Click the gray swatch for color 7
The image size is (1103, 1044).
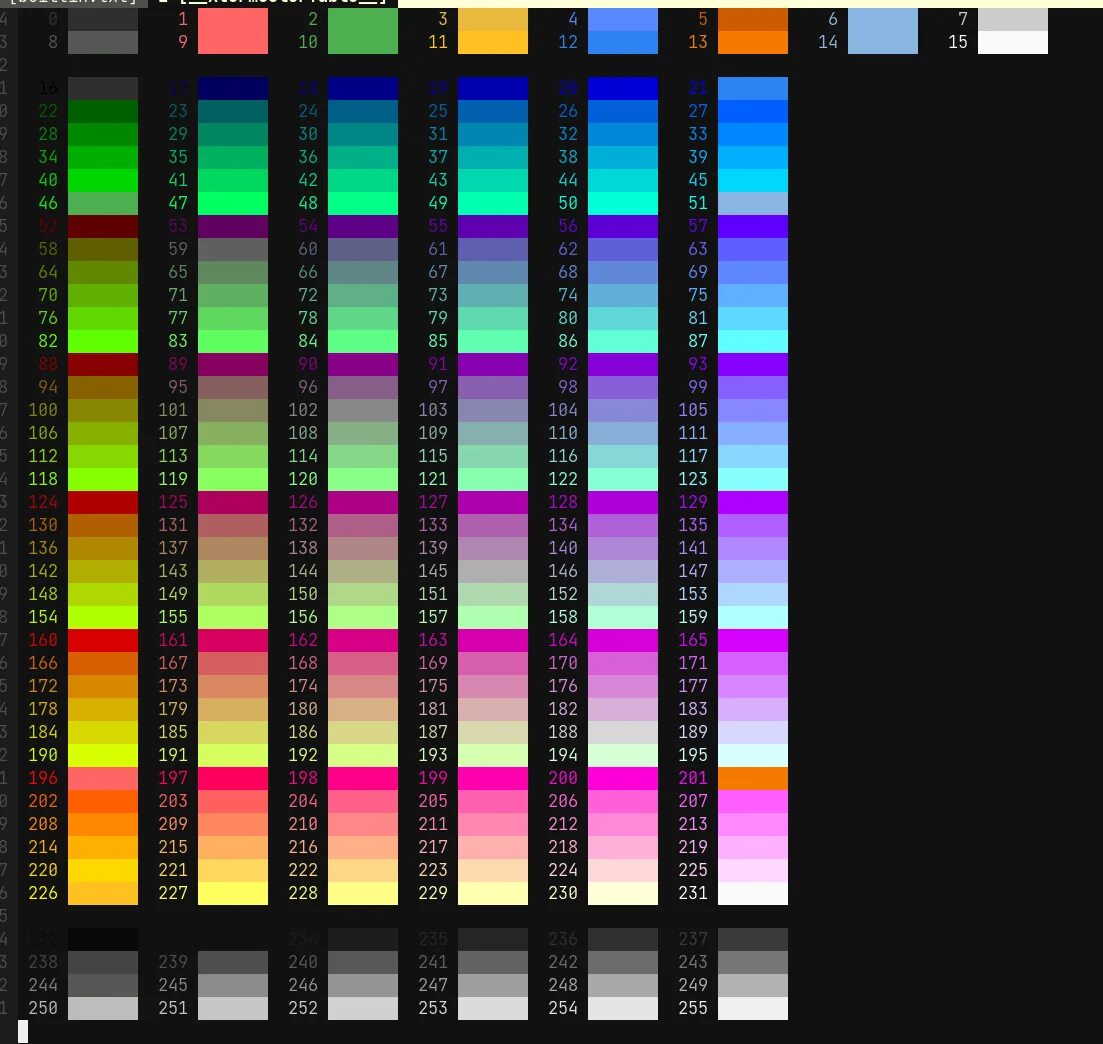pyautogui.click(x=1013, y=20)
